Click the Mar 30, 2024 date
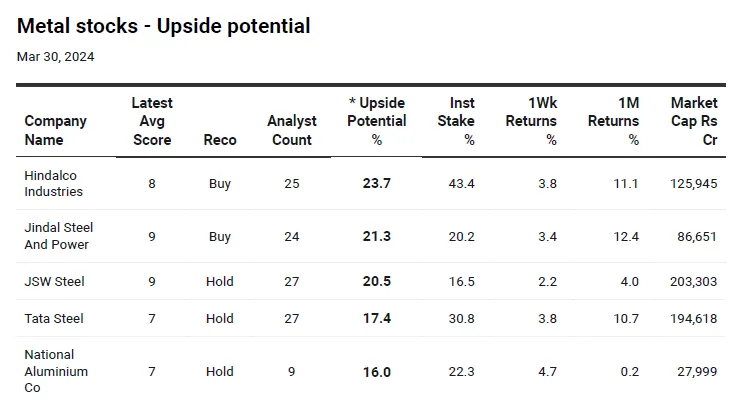 (x=56, y=56)
